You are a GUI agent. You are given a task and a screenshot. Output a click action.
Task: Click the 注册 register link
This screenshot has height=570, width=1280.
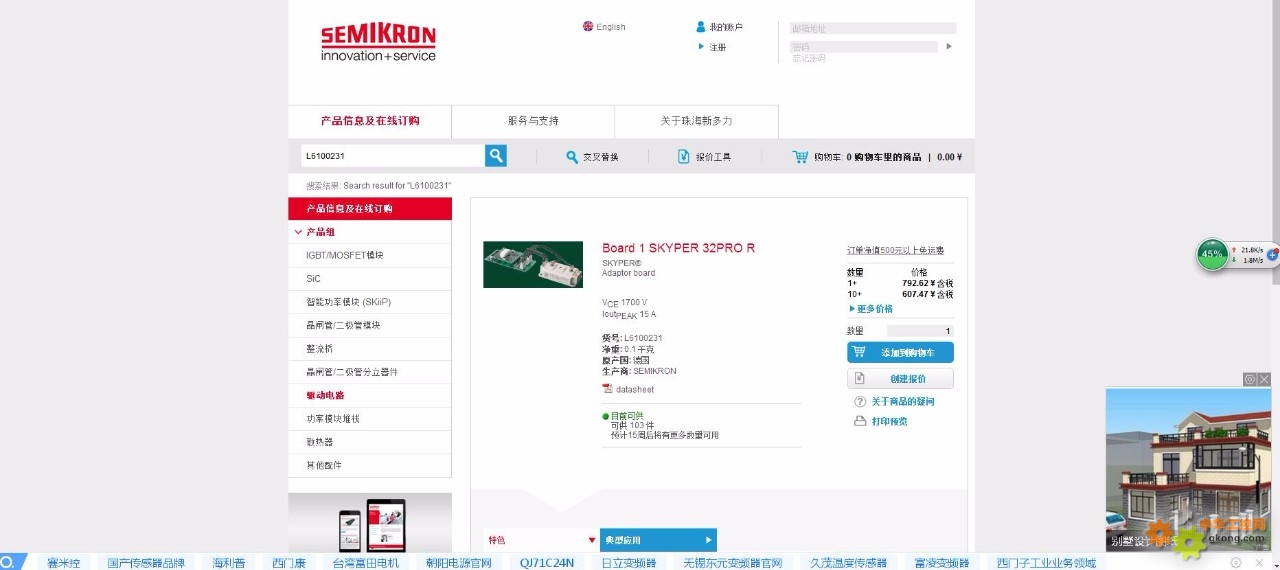coord(713,47)
